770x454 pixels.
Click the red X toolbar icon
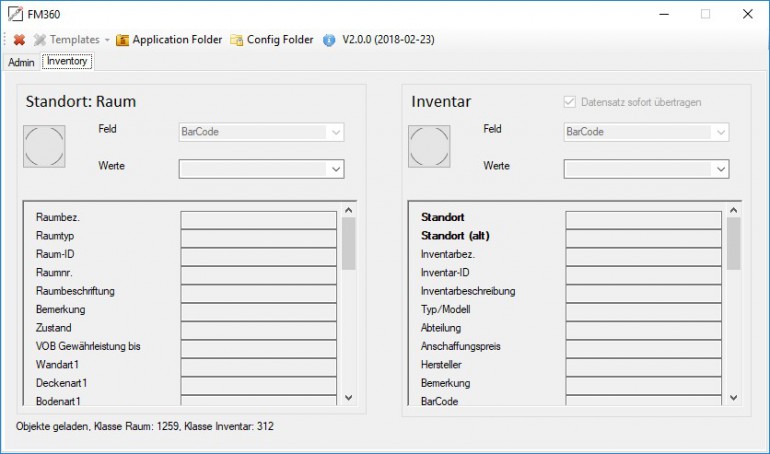(18, 40)
